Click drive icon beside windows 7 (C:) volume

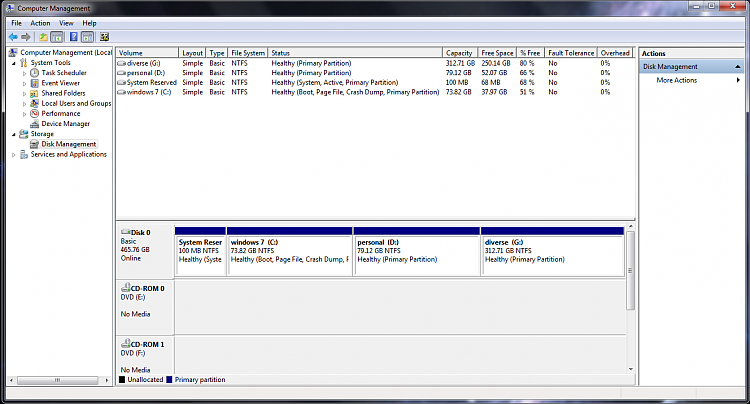click(x=121, y=92)
